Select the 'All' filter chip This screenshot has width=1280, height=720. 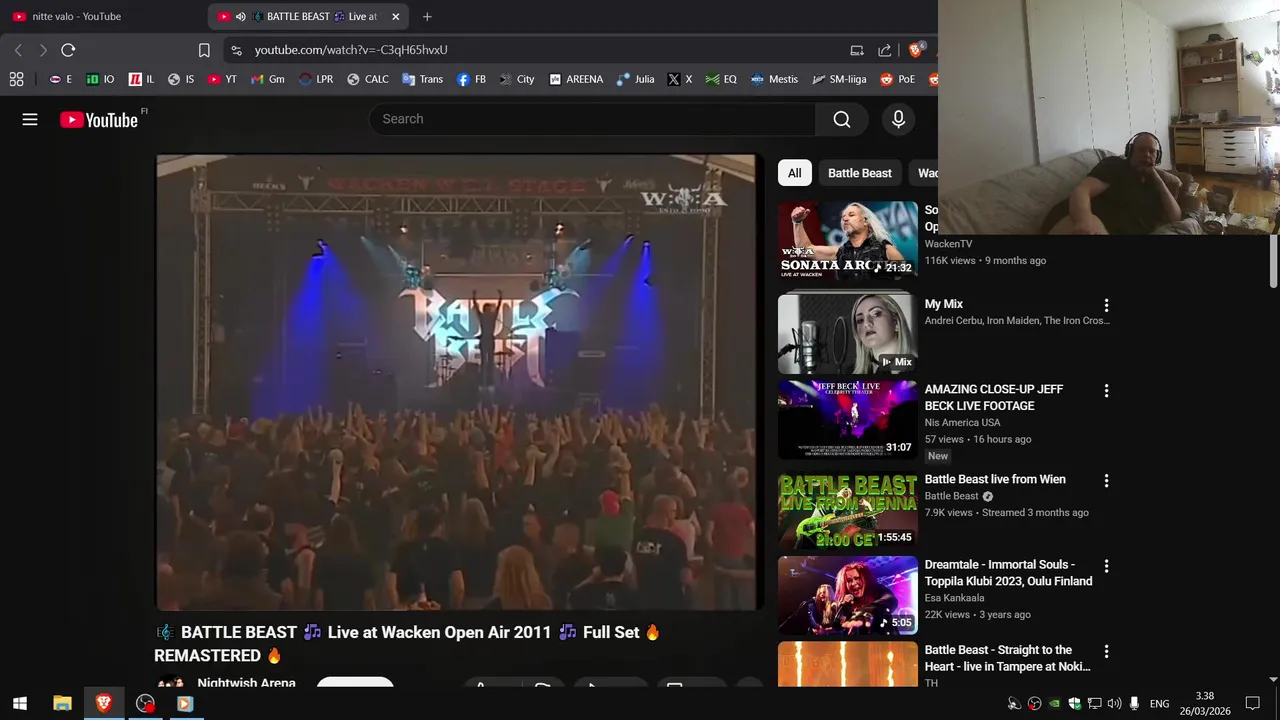coord(794,173)
